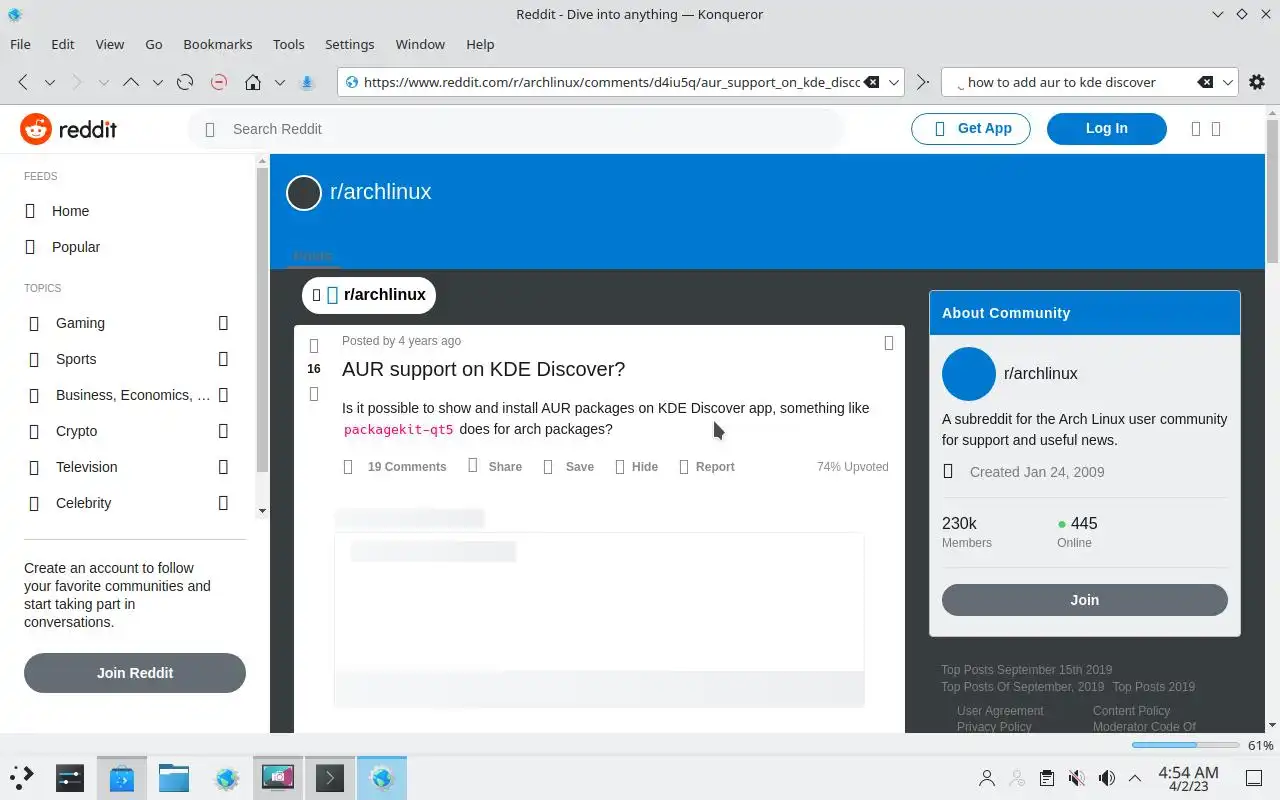Open the Bookmarks menu
This screenshot has width=1280, height=800.
[x=218, y=44]
